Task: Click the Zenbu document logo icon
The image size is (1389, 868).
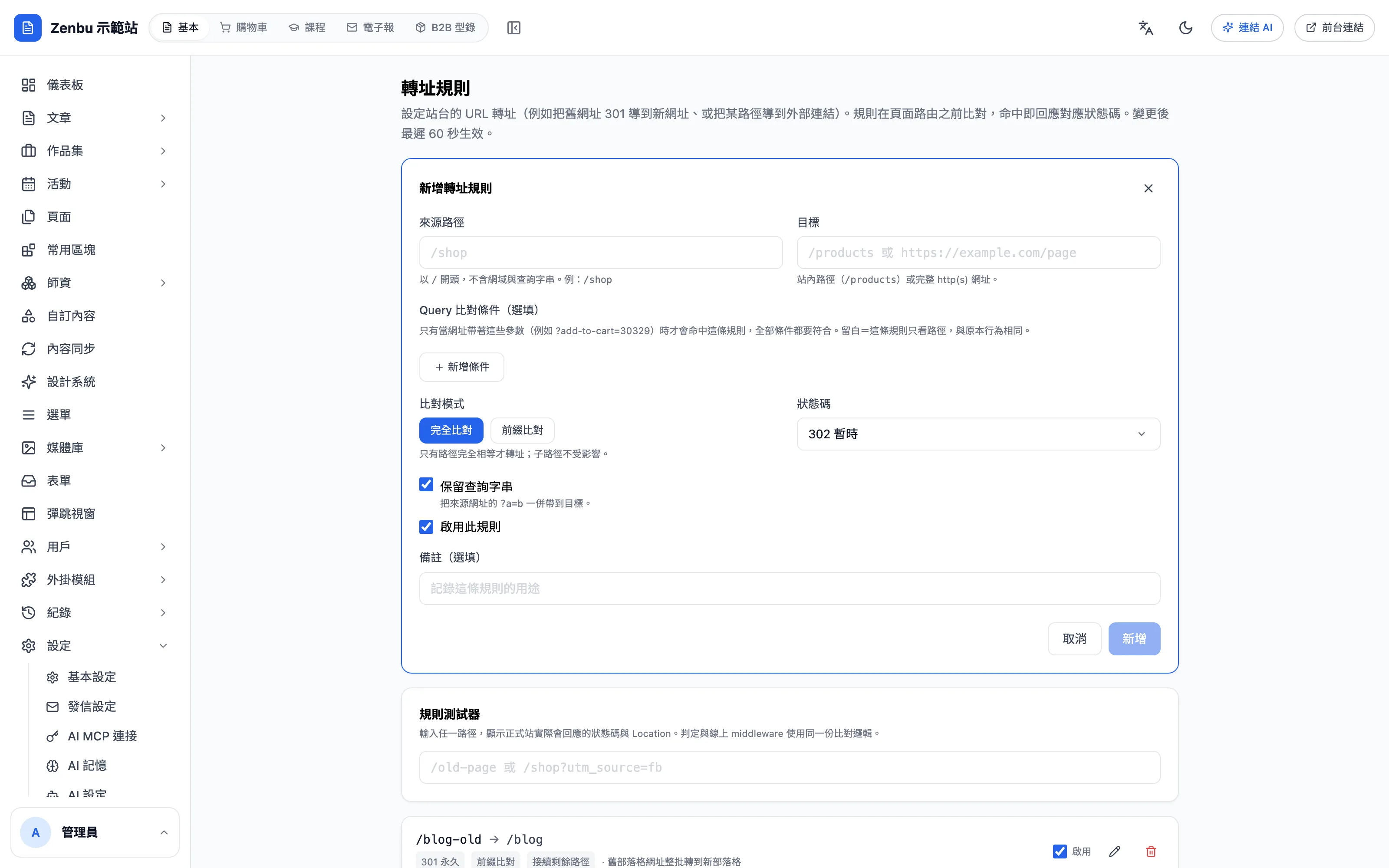Action: [x=27, y=27]
